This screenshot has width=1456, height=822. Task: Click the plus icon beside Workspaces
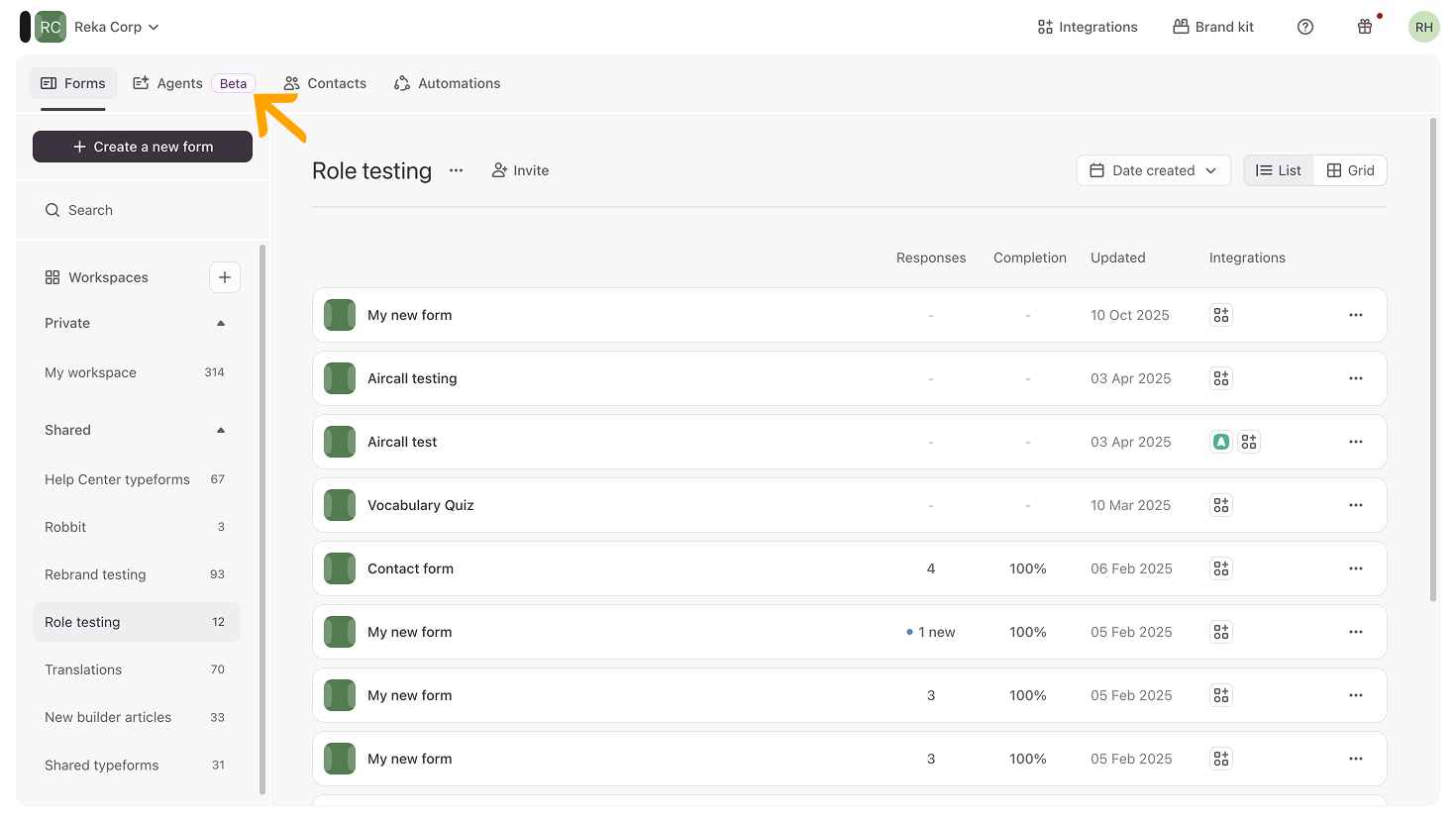225,277
